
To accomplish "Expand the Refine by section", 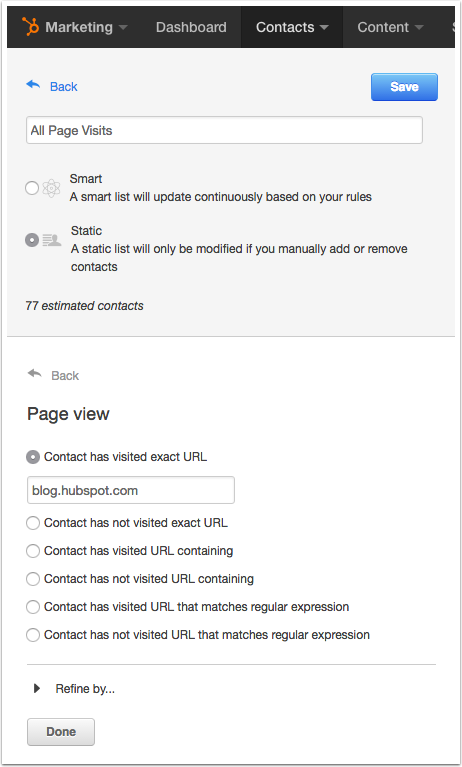I will (x=74, y=689).
